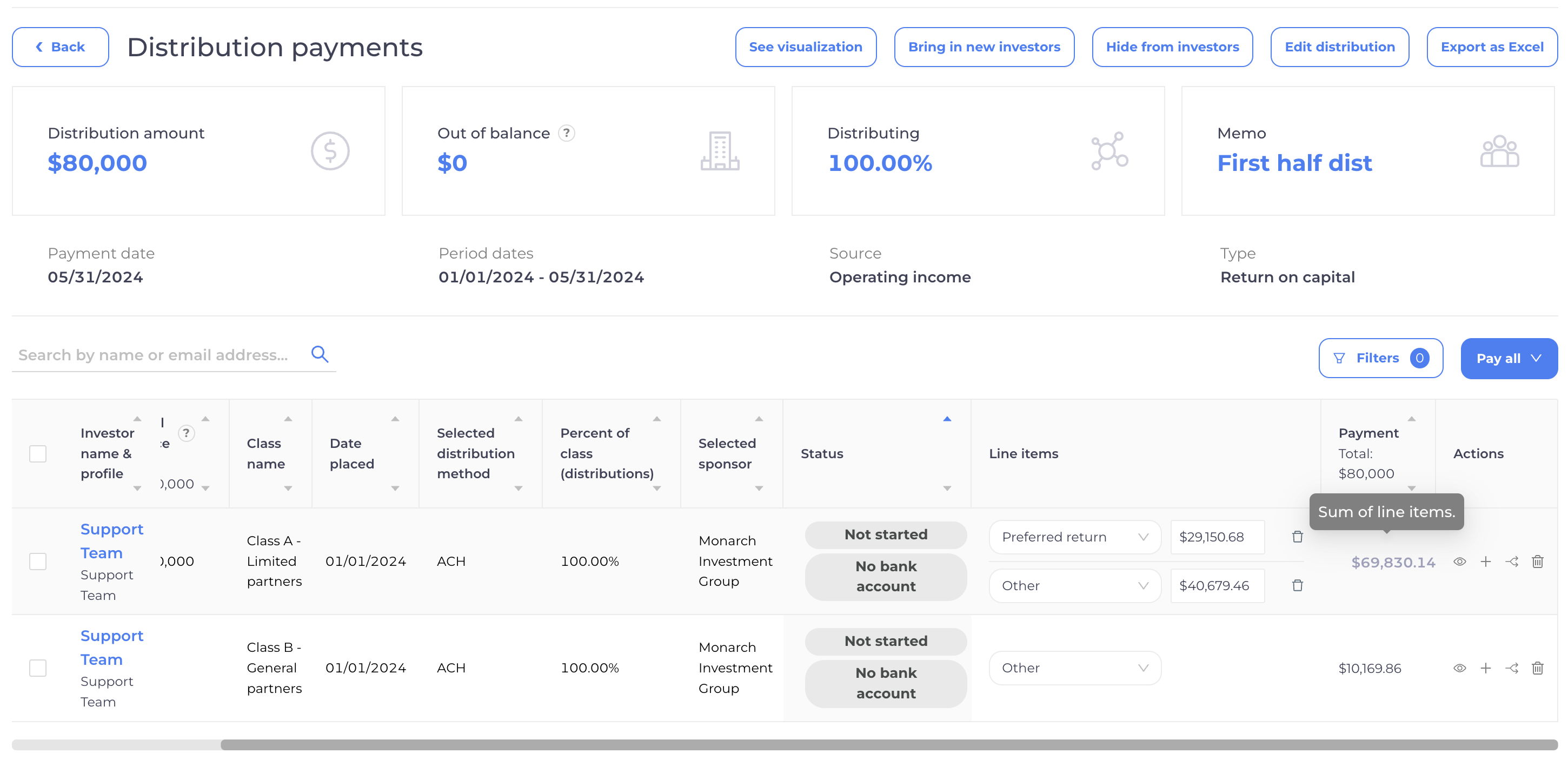Add a line item to Class B payment
The width and height of the screenshot is (1568, 766).
pos(1486,668)
